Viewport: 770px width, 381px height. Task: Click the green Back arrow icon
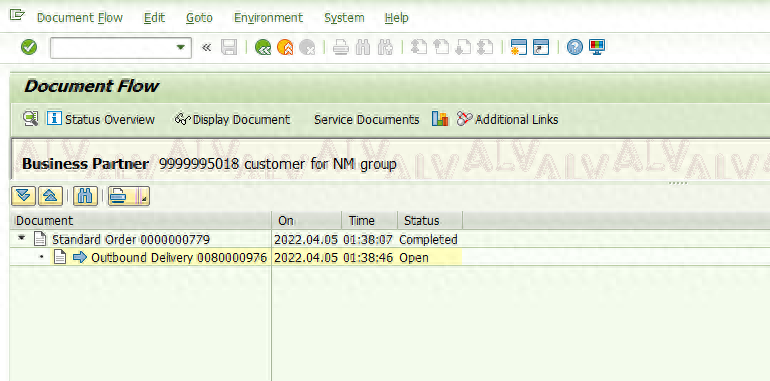tap(263, 47)
